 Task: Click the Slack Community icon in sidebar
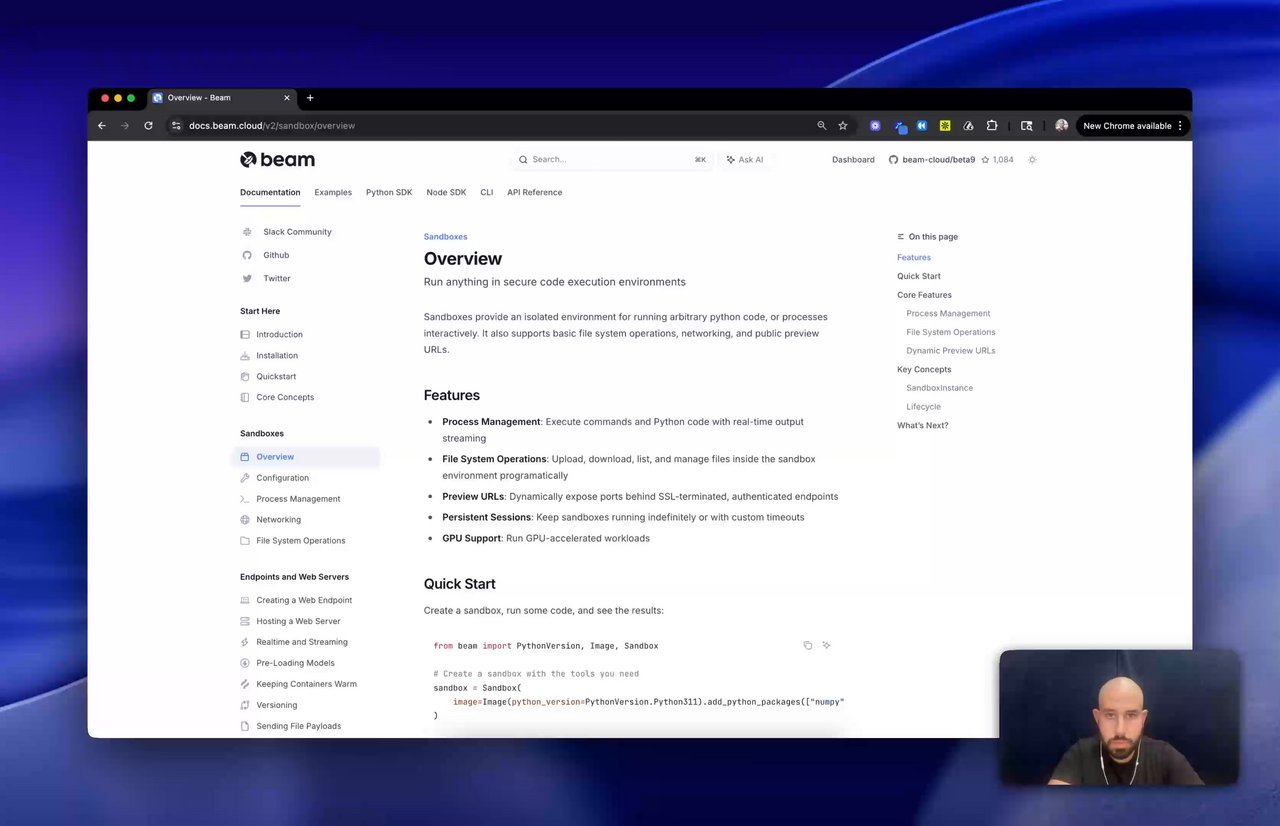pos(247,232)
